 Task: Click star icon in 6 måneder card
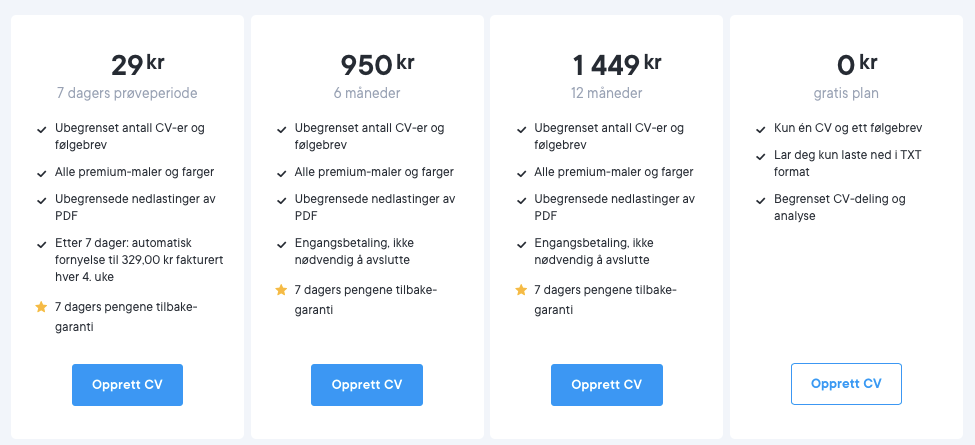[x=281, y=290]
